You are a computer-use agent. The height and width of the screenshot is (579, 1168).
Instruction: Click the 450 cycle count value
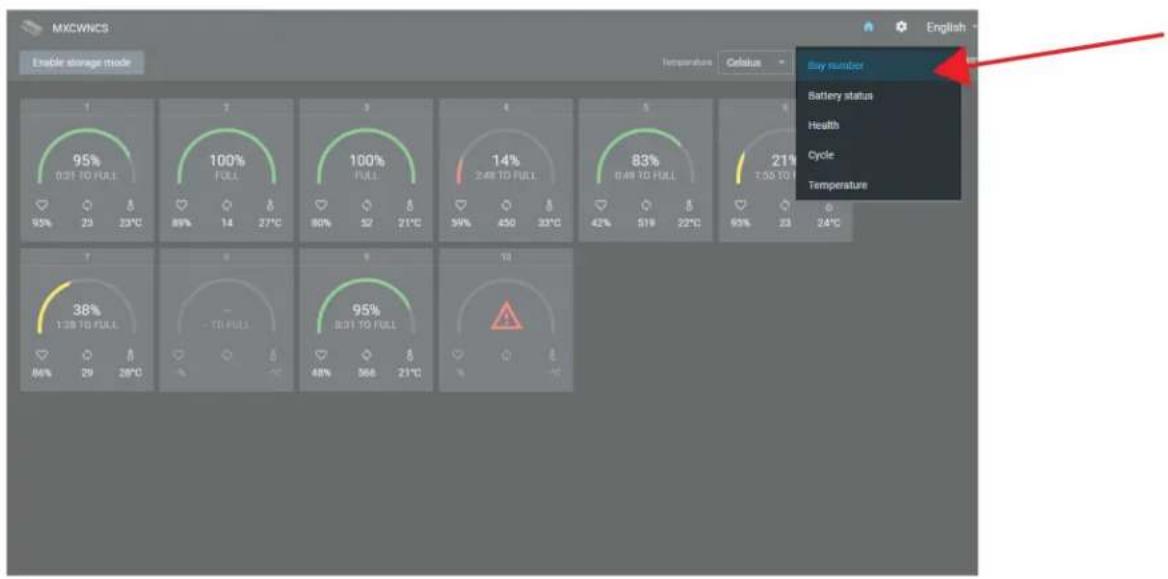[x=506, y=222]
